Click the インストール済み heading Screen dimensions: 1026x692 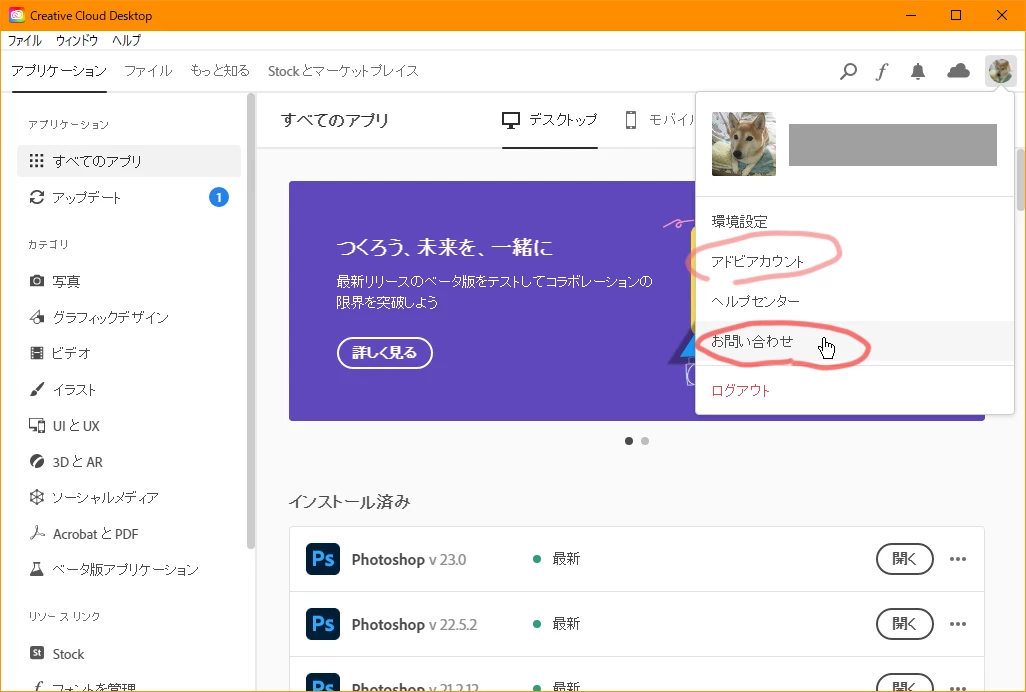coord(349,502)
